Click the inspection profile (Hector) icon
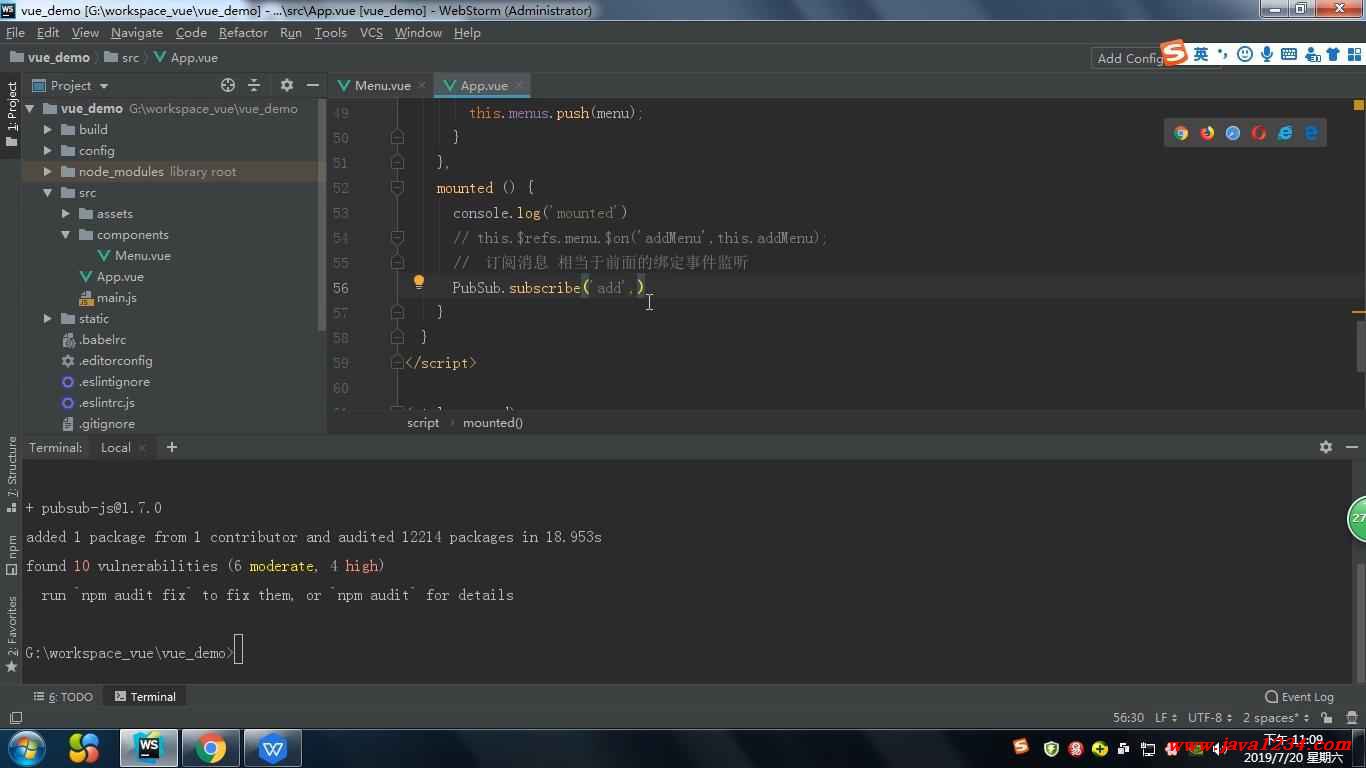The width and height of the screenshot is (1366, 768). [x=1351, y=718]
